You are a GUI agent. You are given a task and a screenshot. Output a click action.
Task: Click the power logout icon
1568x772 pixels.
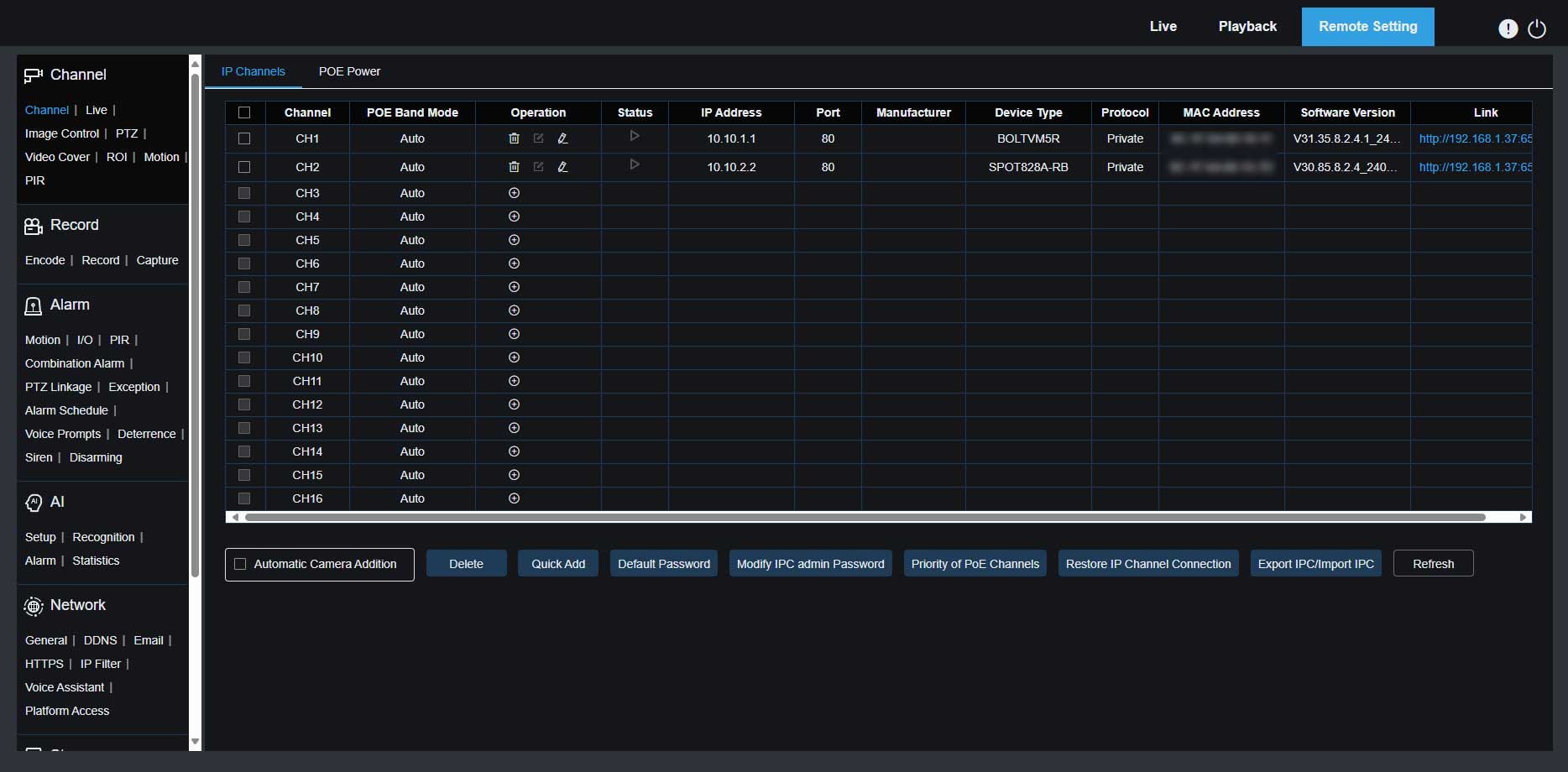(1537, 29)
